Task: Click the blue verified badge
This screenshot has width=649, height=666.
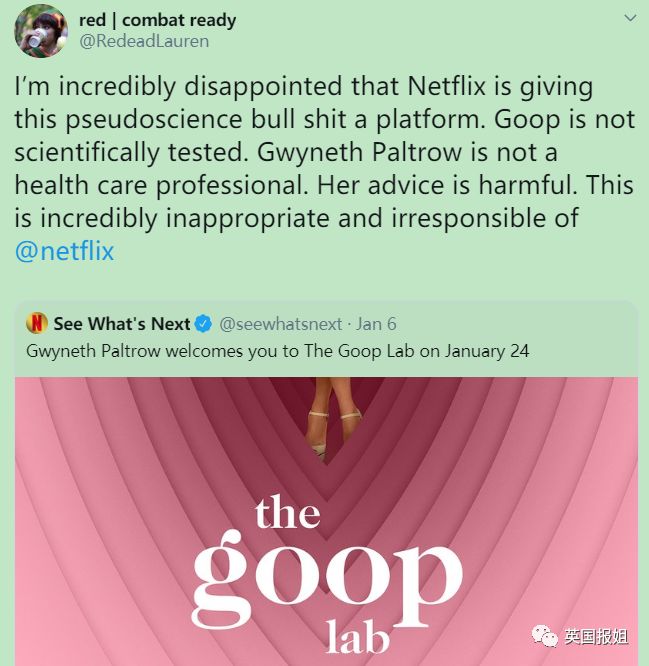Action: [203, 324]
